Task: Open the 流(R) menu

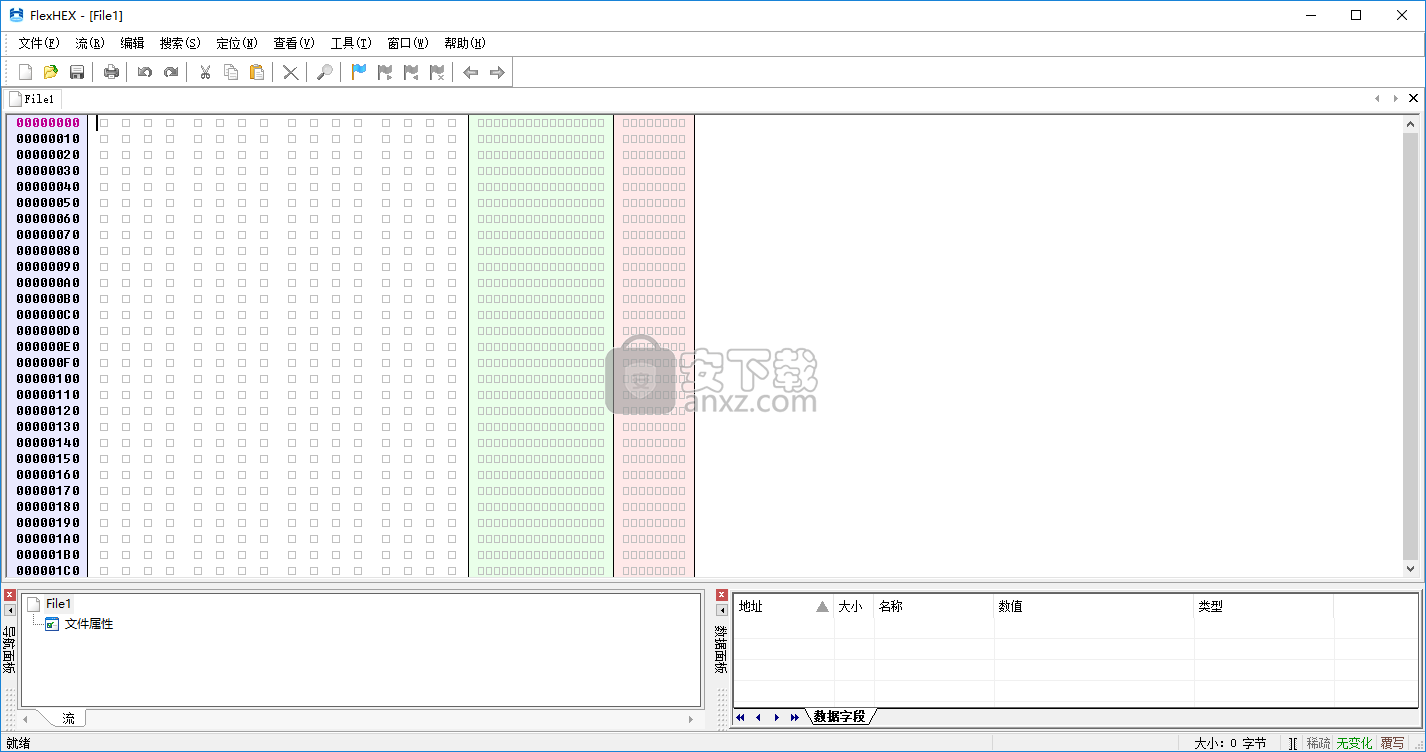Action: (x=90, y=43)
